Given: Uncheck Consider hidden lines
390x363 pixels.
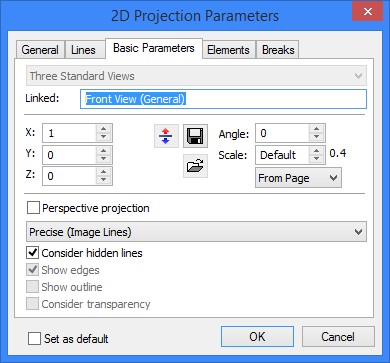Looking at the screenshot, I should (33, 253).
